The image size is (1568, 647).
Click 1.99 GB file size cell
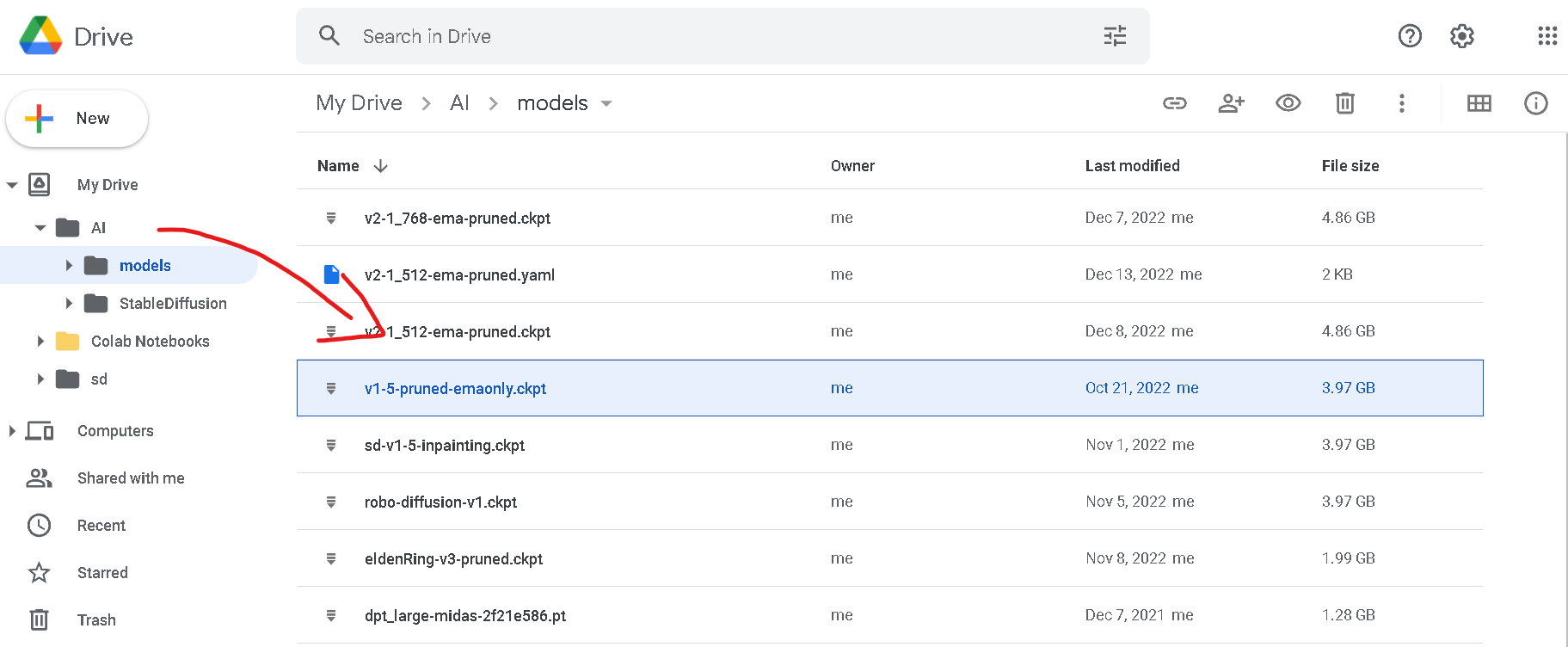pos(1349,558)
